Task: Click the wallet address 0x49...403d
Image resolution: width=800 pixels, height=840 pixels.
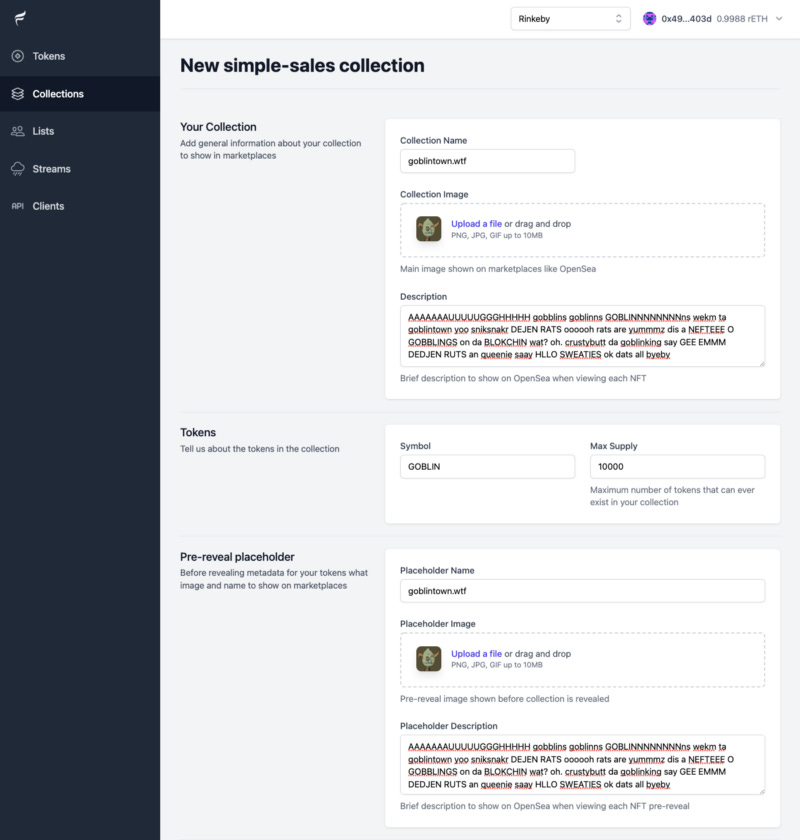Action: coord(686,19)
